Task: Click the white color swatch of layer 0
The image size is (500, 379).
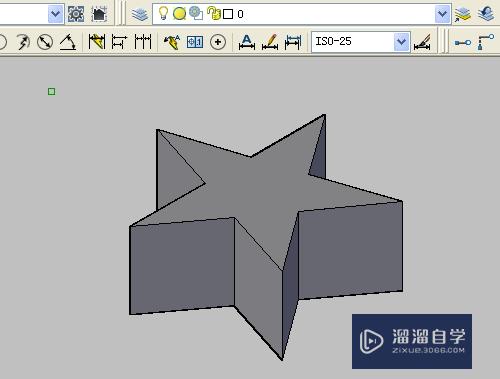Action: (x=228, y=14)
